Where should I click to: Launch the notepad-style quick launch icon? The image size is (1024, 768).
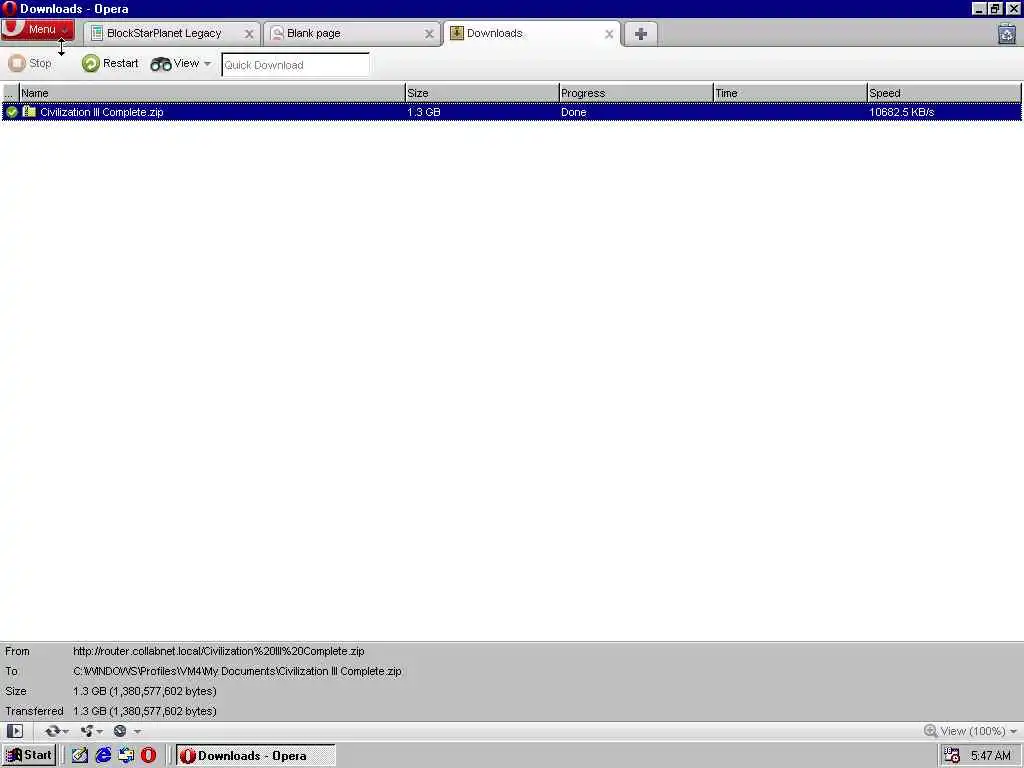(x=80, y=755)
